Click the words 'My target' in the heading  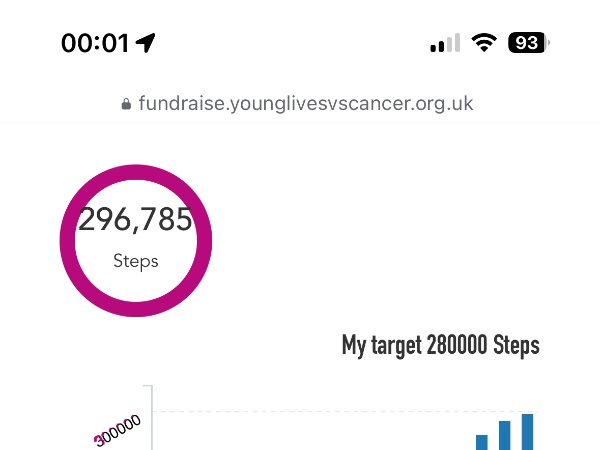(x=381, y=346)
